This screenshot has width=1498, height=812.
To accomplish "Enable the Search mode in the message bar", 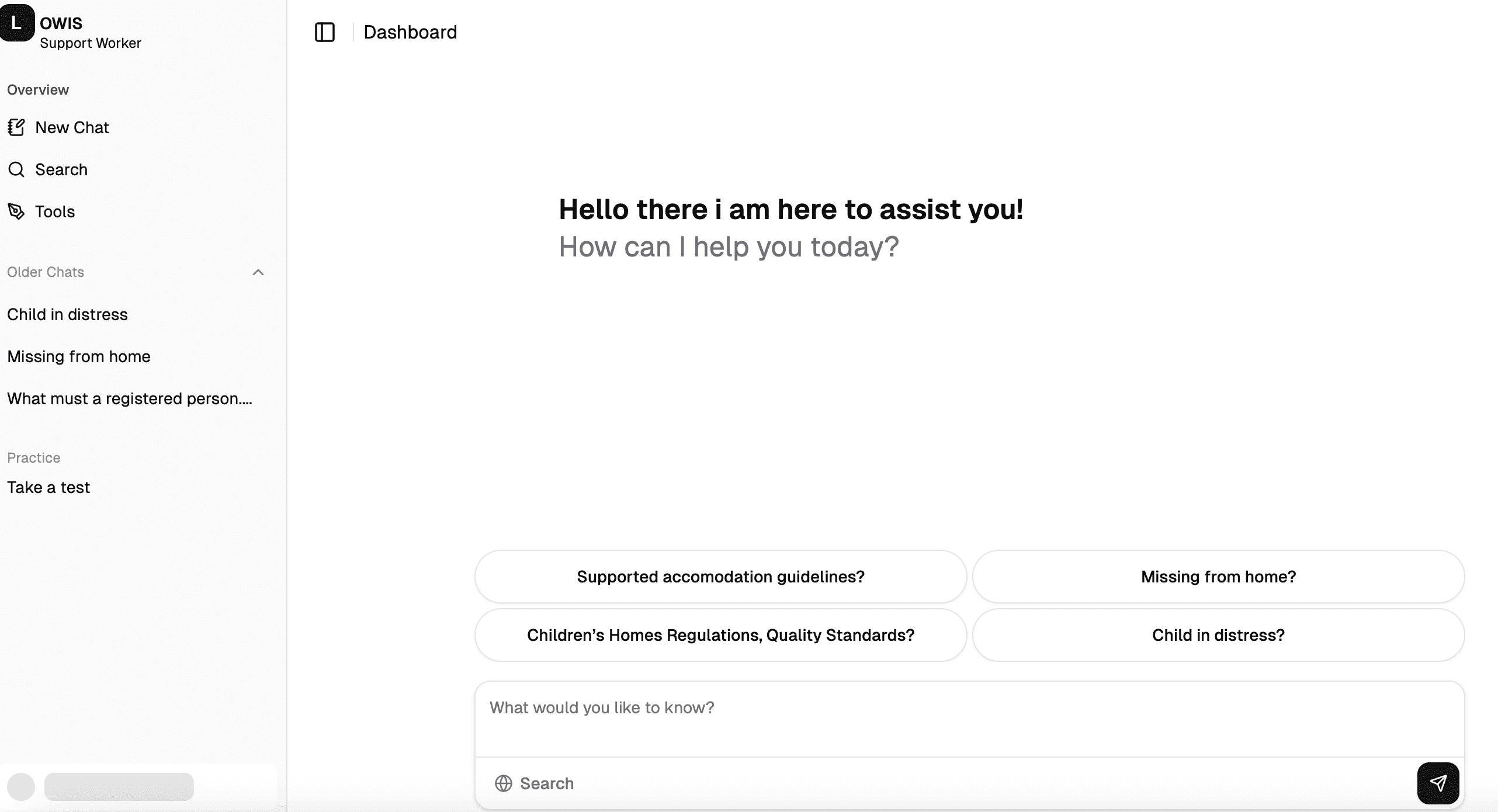I will (x=546, y=783).
